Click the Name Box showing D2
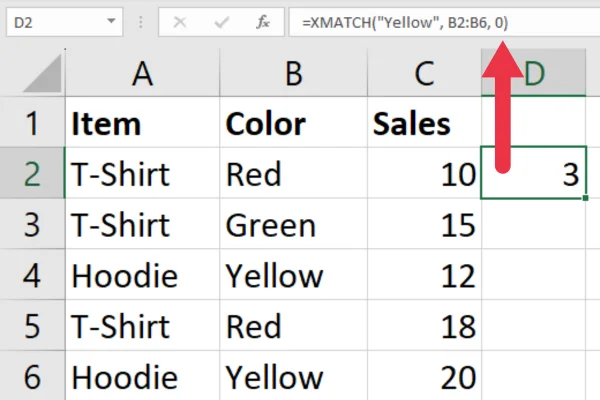Image resolution: width=600 pixels, height=400 pixels. click(x=64, y=22)
